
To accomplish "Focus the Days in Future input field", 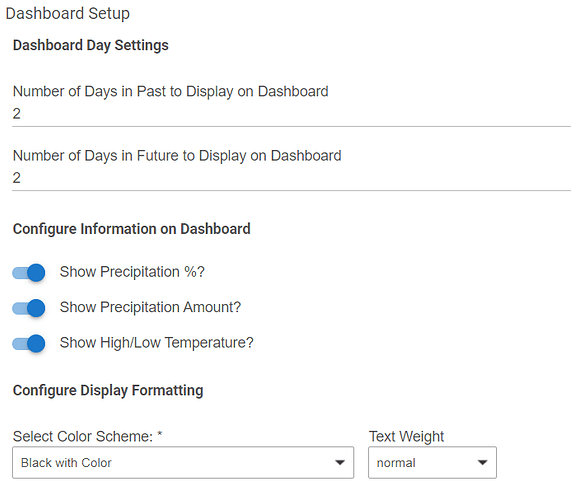I will [x=291, y=178].
